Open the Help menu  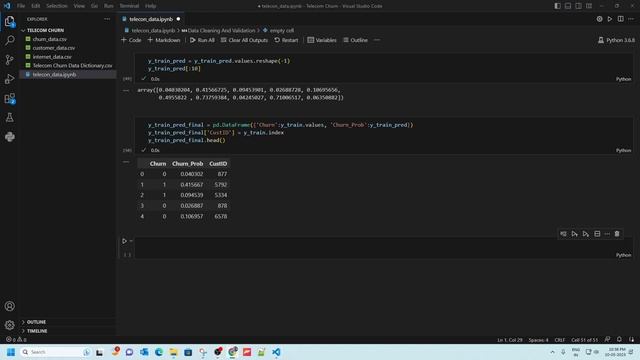(151, 6)
